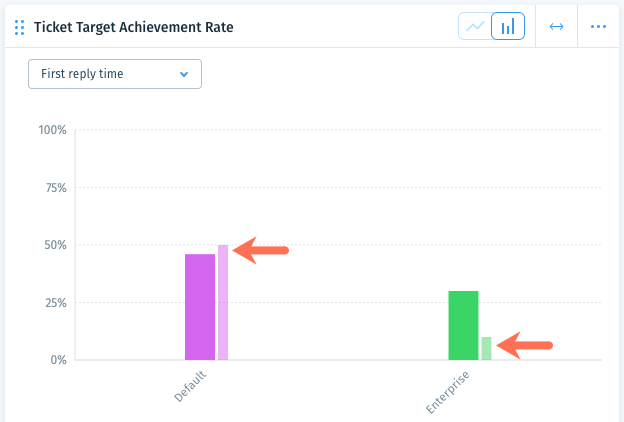Viewport: 624px width, 422px height.
Task: Click the dark green Enterprise bar
Action: [463, 325]
